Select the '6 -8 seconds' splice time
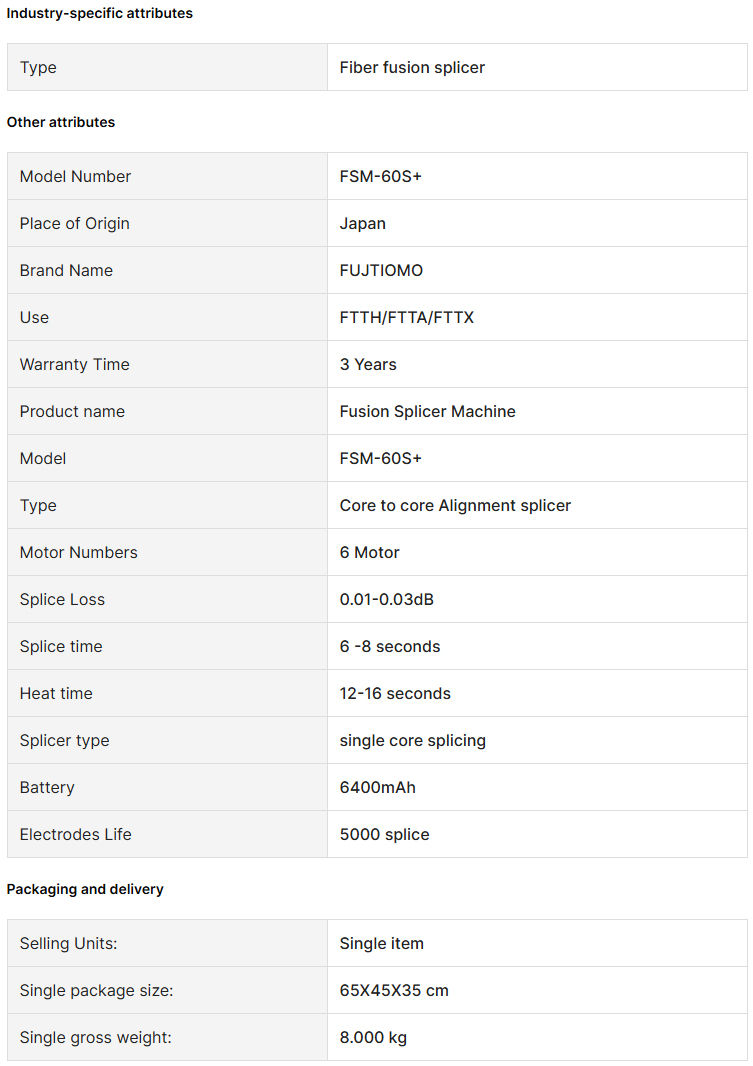This screenshot has width=753, height=1066. (389, 646)
